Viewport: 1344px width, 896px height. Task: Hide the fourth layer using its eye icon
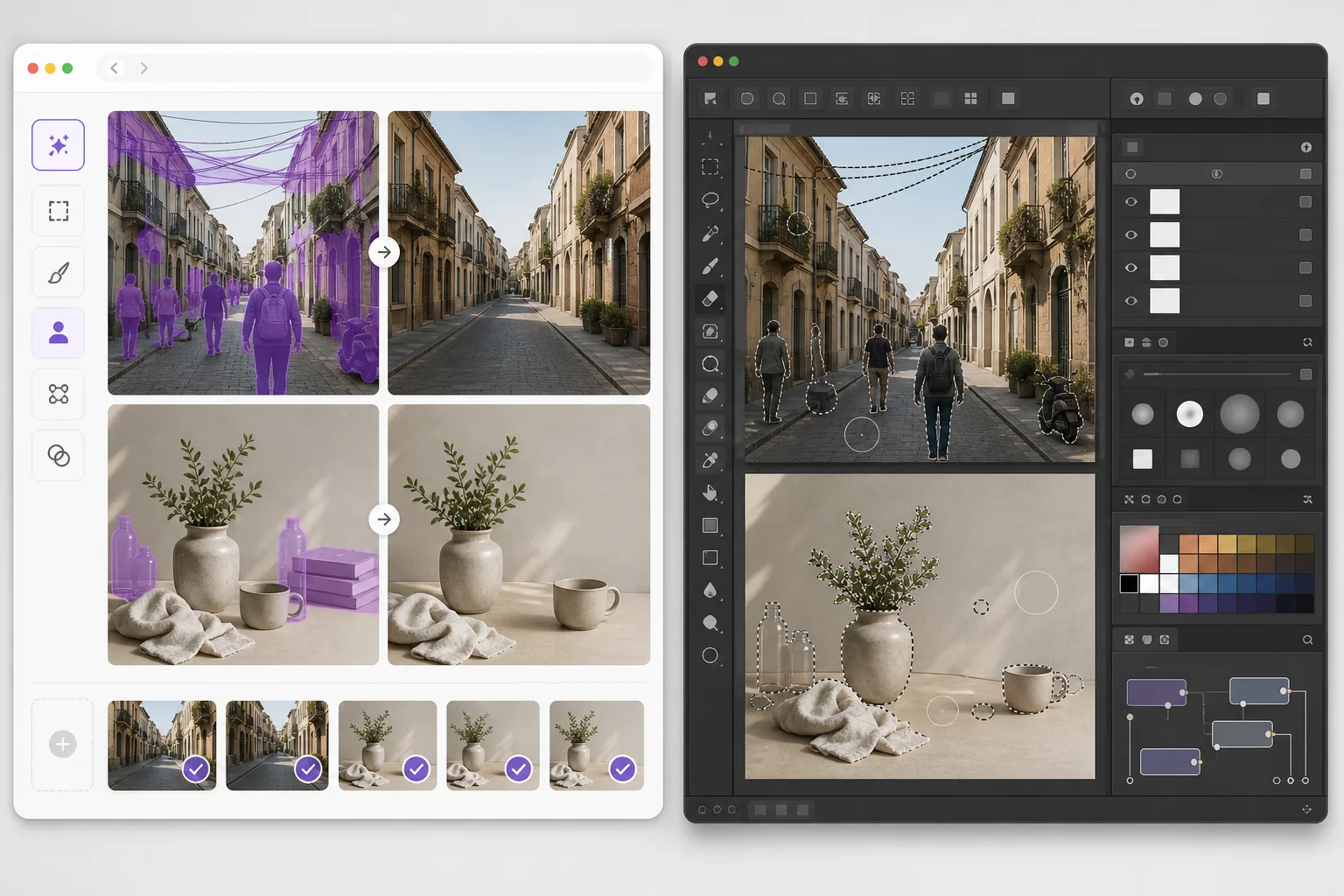click(1131, 301)
